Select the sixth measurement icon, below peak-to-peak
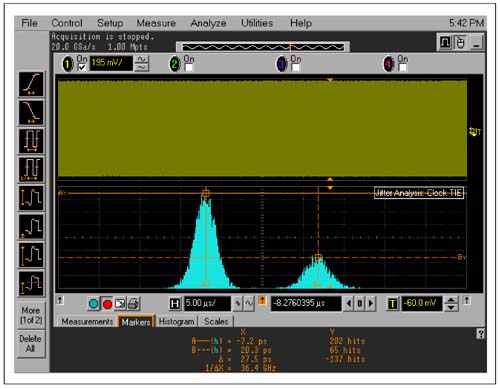The image size is (500, 389). coord(31,227)
